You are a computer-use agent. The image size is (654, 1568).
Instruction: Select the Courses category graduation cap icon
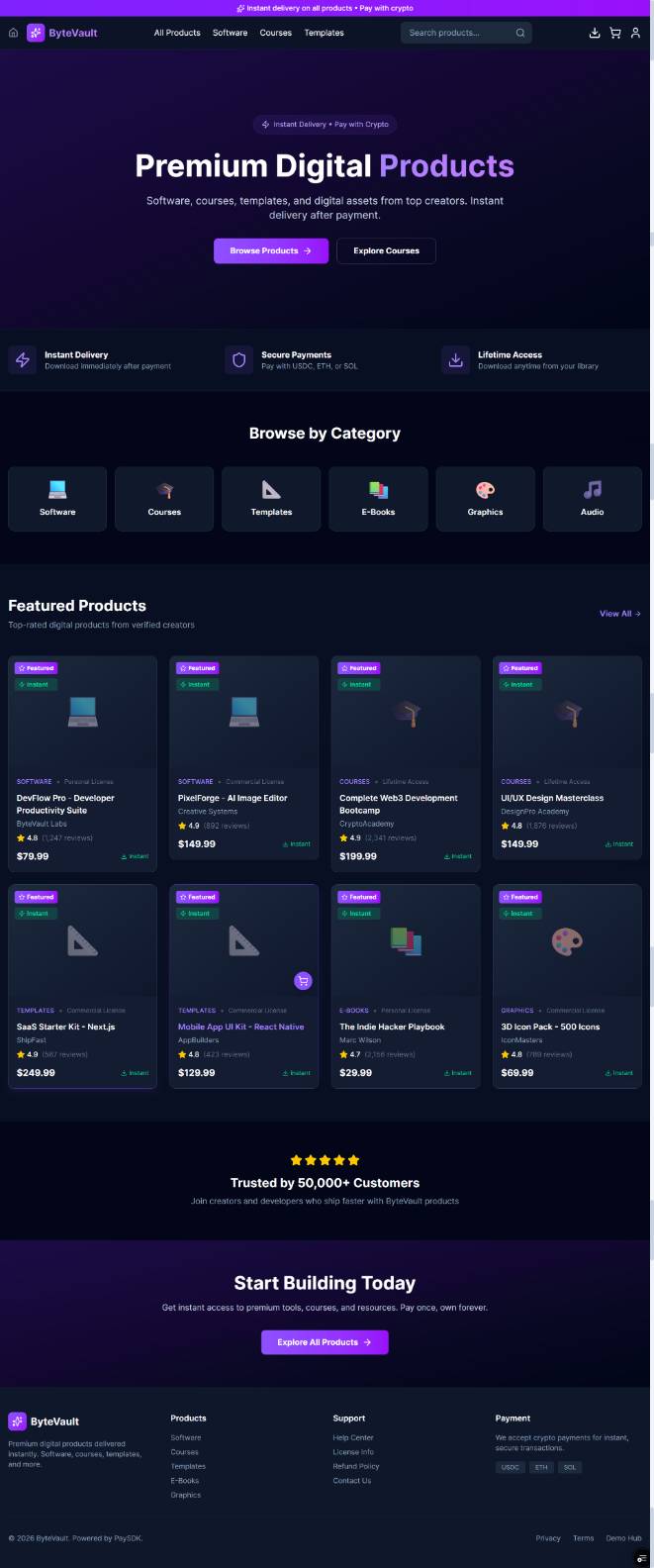[x=164, y=489]
